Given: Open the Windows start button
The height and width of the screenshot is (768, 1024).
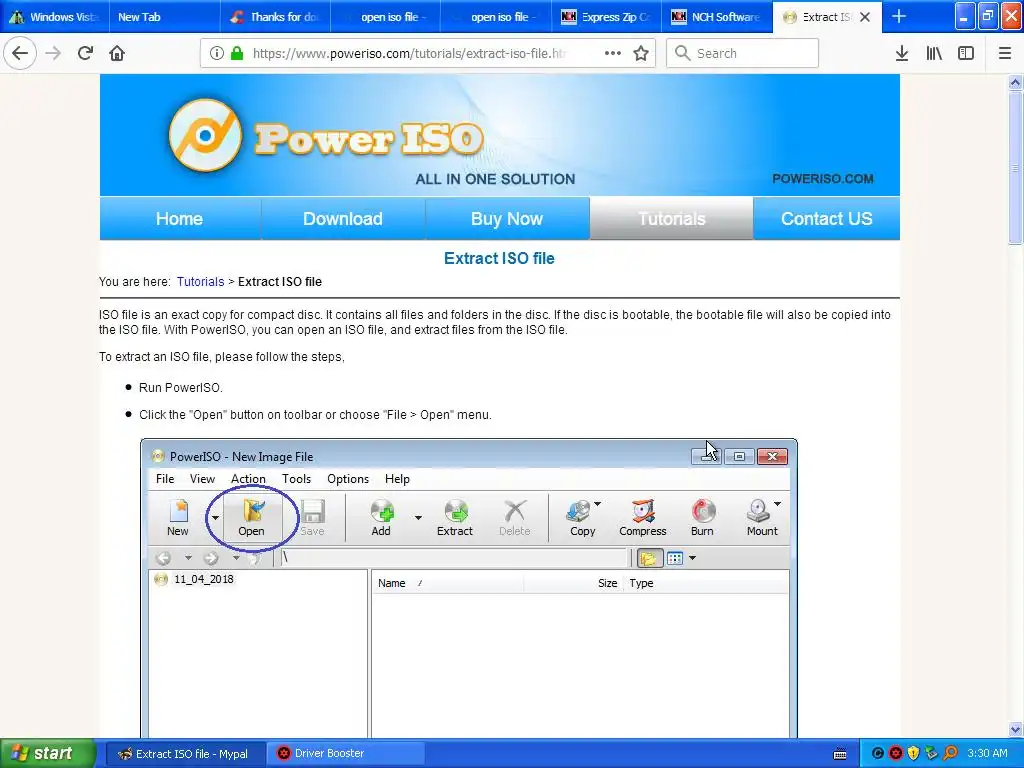Looking at the screenshot, I should pos(48,753).
